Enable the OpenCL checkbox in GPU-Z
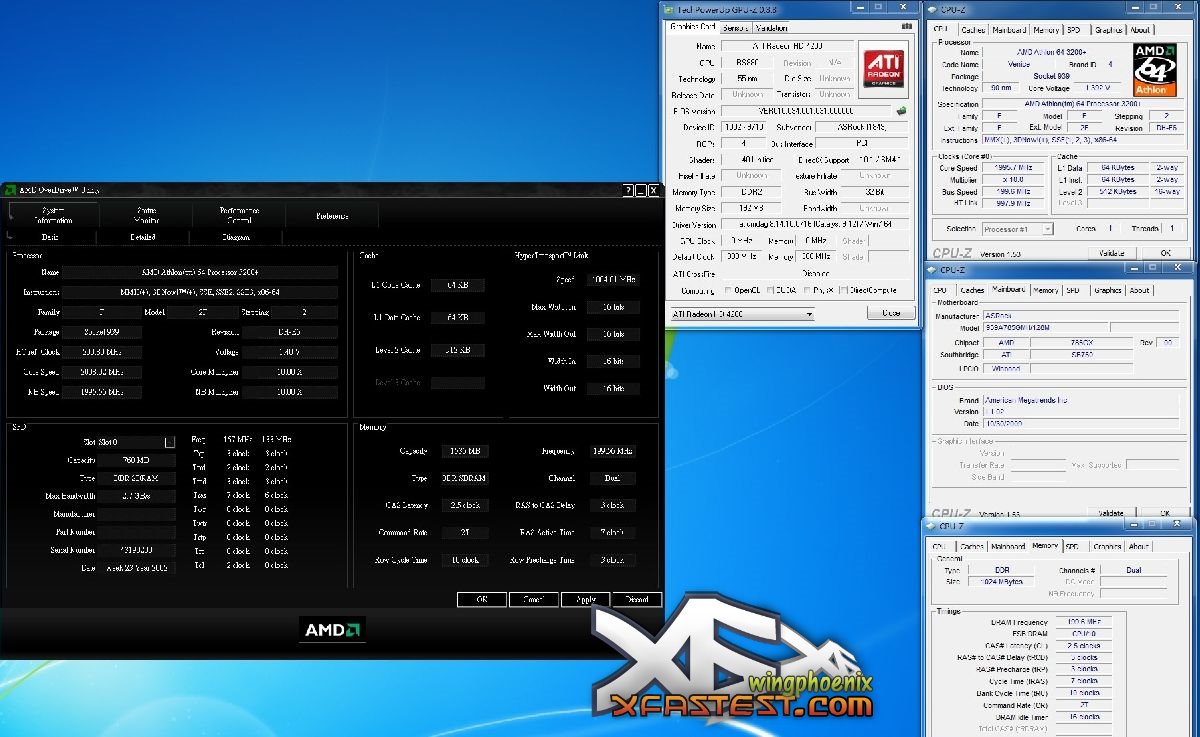Viewport: 1200px width, 737px height. 727,290
